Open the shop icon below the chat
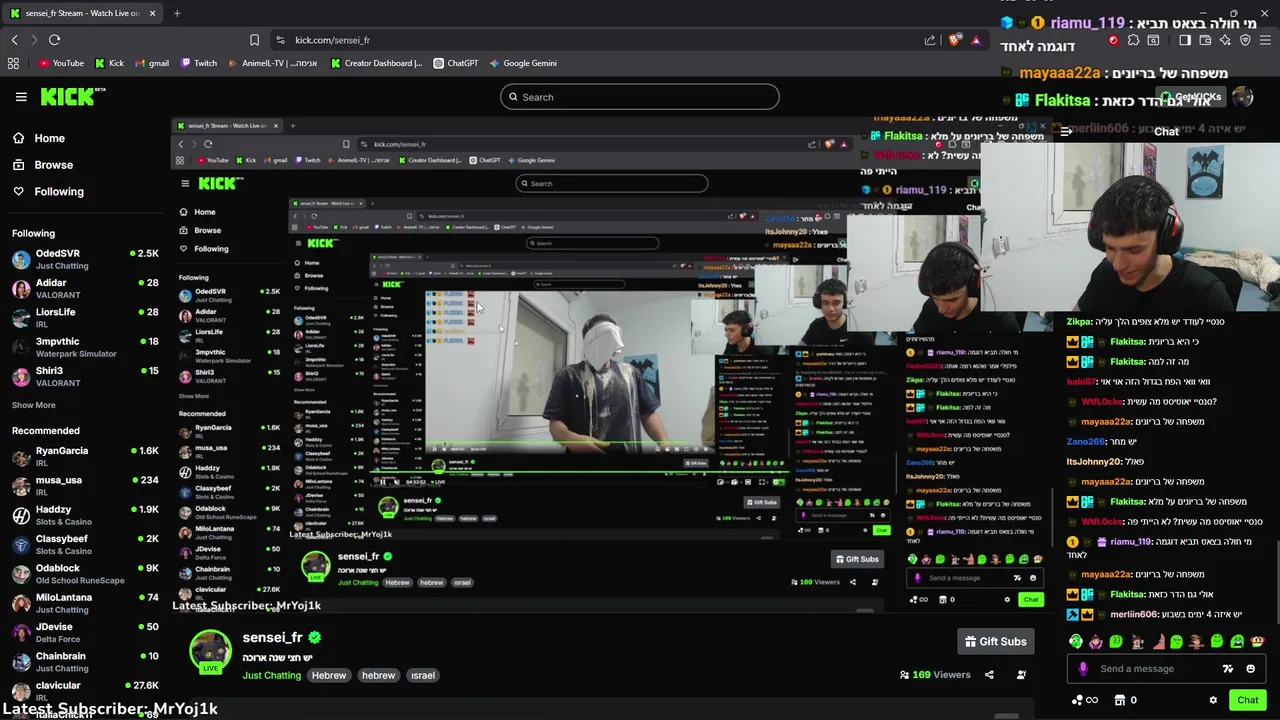 click(x=1120, y=700)
